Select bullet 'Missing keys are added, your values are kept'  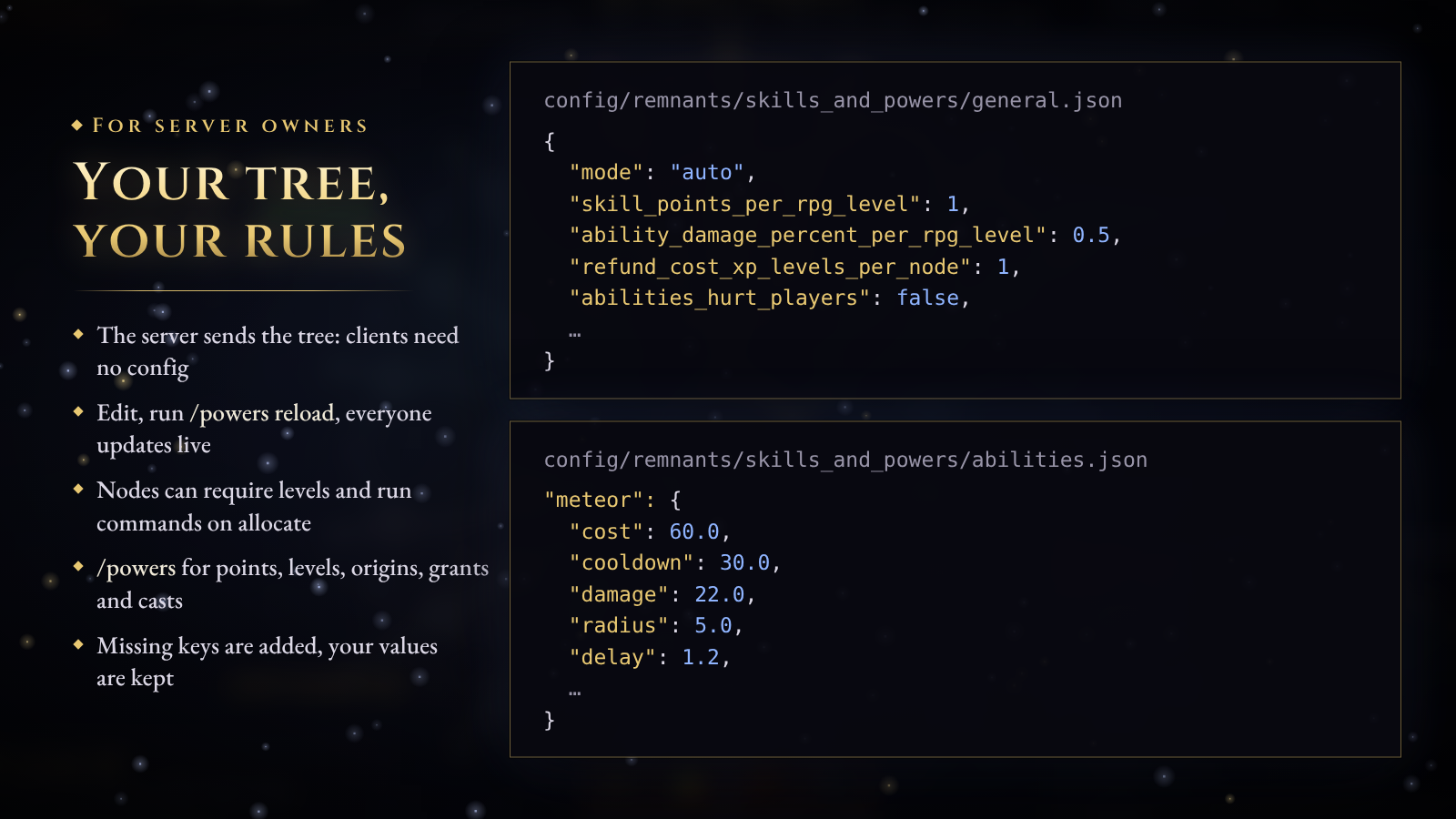tap(267, 662)
